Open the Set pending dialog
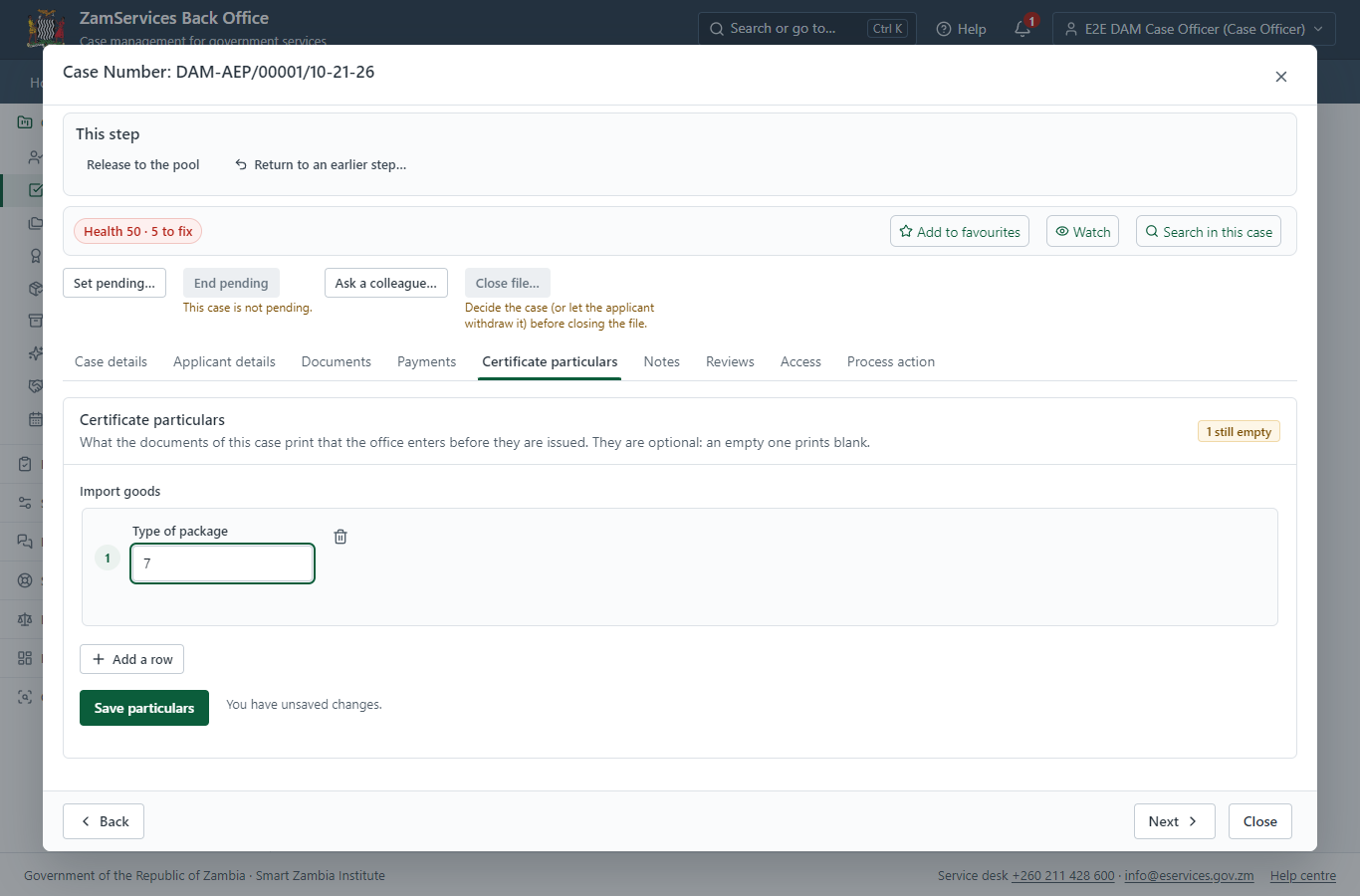The image size is (1360, 896). (x=114, y=283)
